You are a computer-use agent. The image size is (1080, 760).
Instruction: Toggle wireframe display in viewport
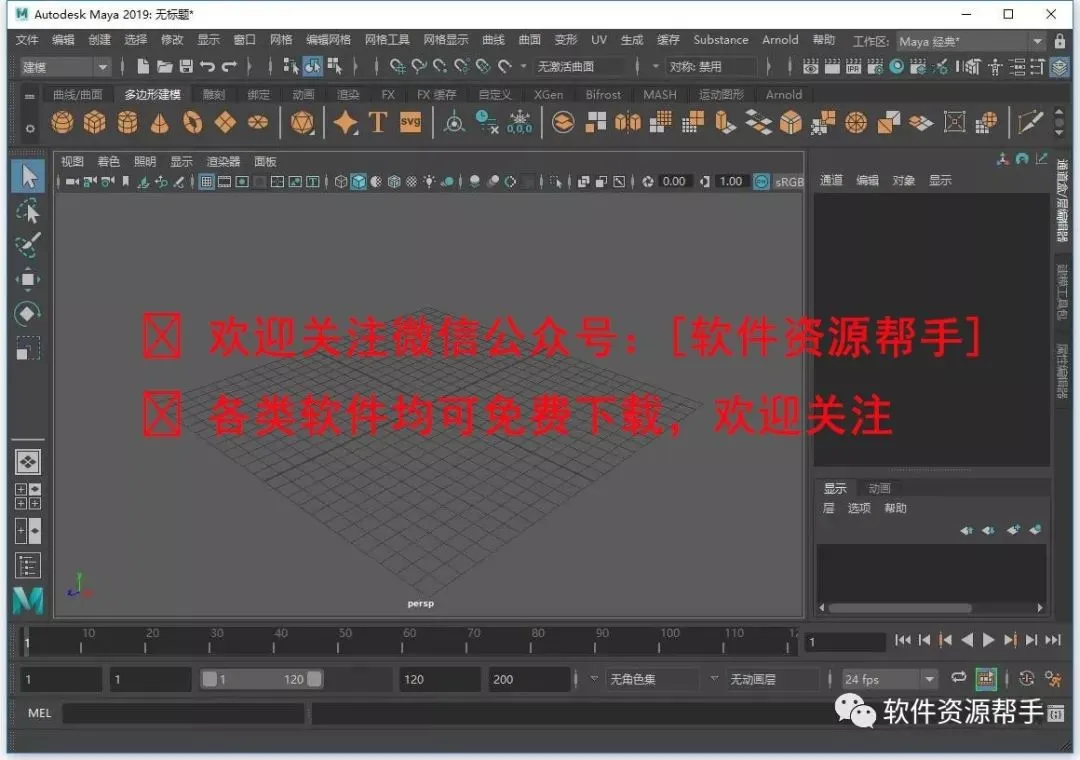pos(340,182)
